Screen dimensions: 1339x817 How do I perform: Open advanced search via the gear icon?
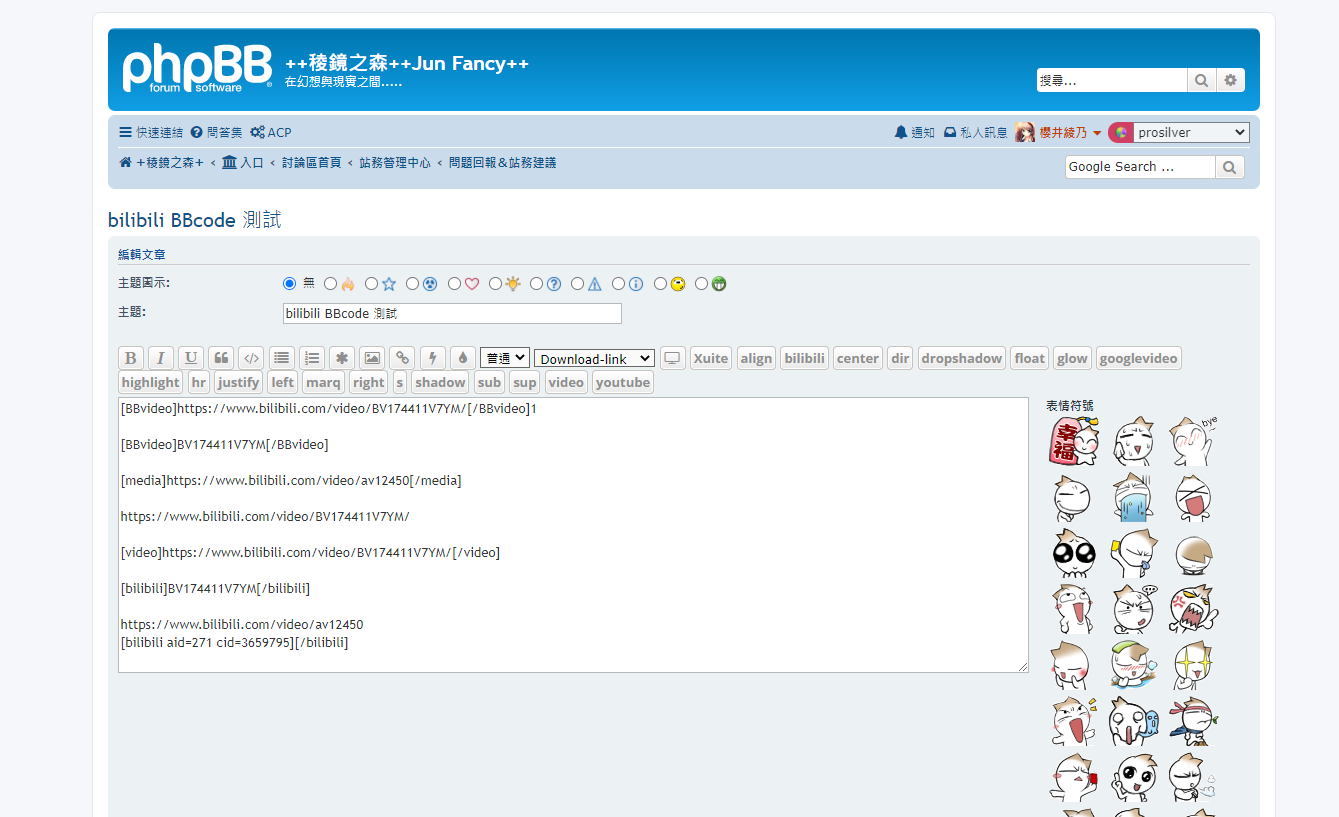coord(1231,80)
